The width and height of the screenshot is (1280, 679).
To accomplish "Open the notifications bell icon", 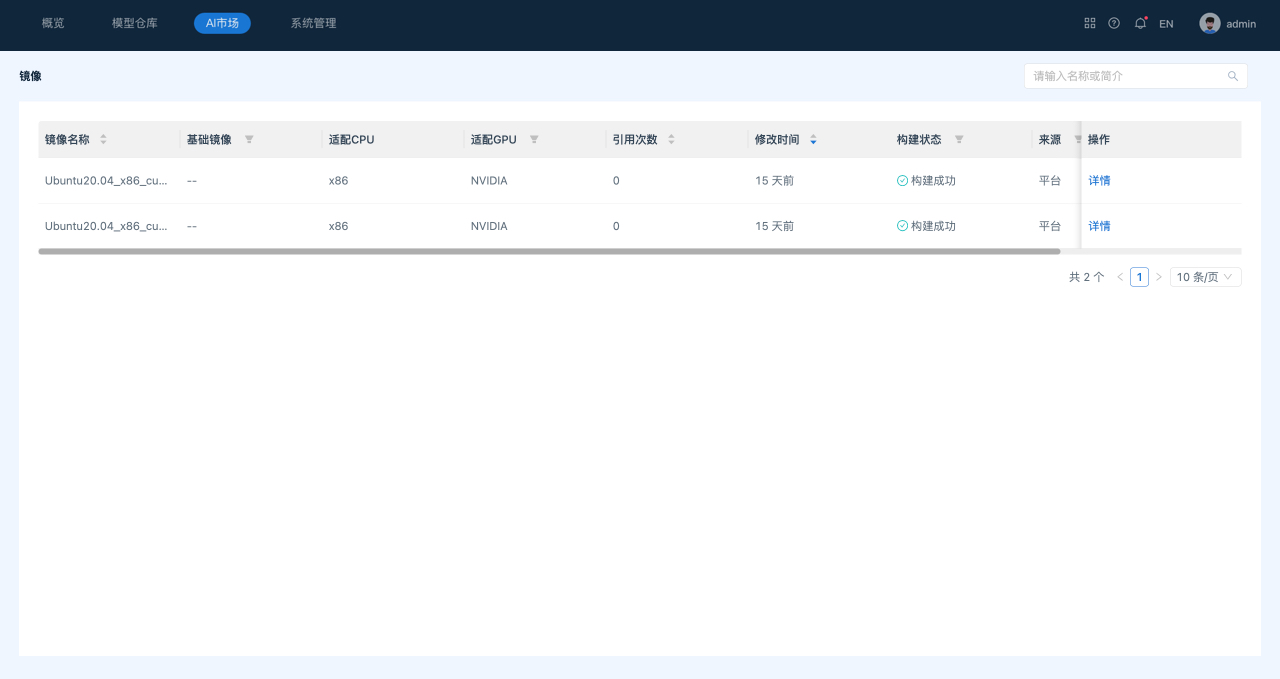I will pos(1140,23).
